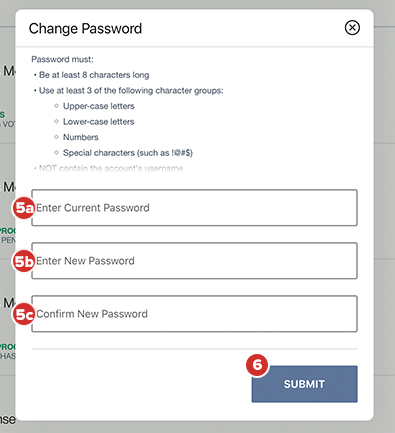Image resolution: width=395 pixels, height=433 pixels.
Task: Click the faded 'NOT contain the account's username' rule
Action: pos(111,168)
